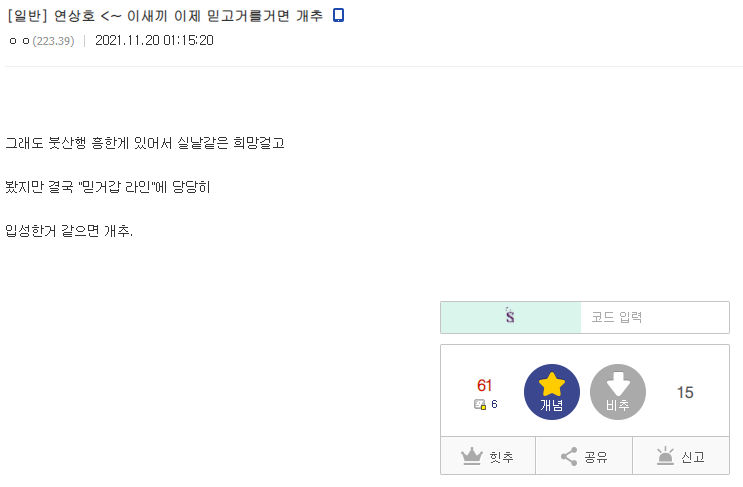Click the share icon next to 공유

(x=569, y=456)
